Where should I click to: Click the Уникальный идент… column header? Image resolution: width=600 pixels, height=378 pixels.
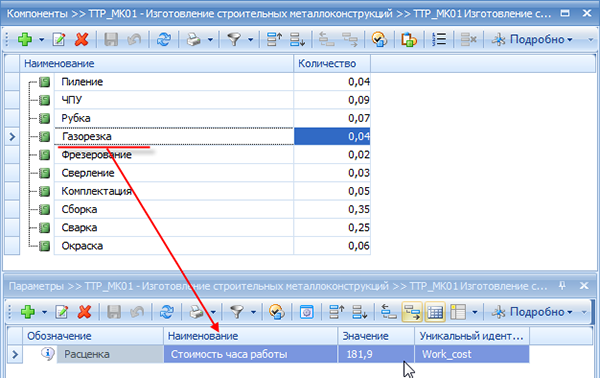[472, 336]
